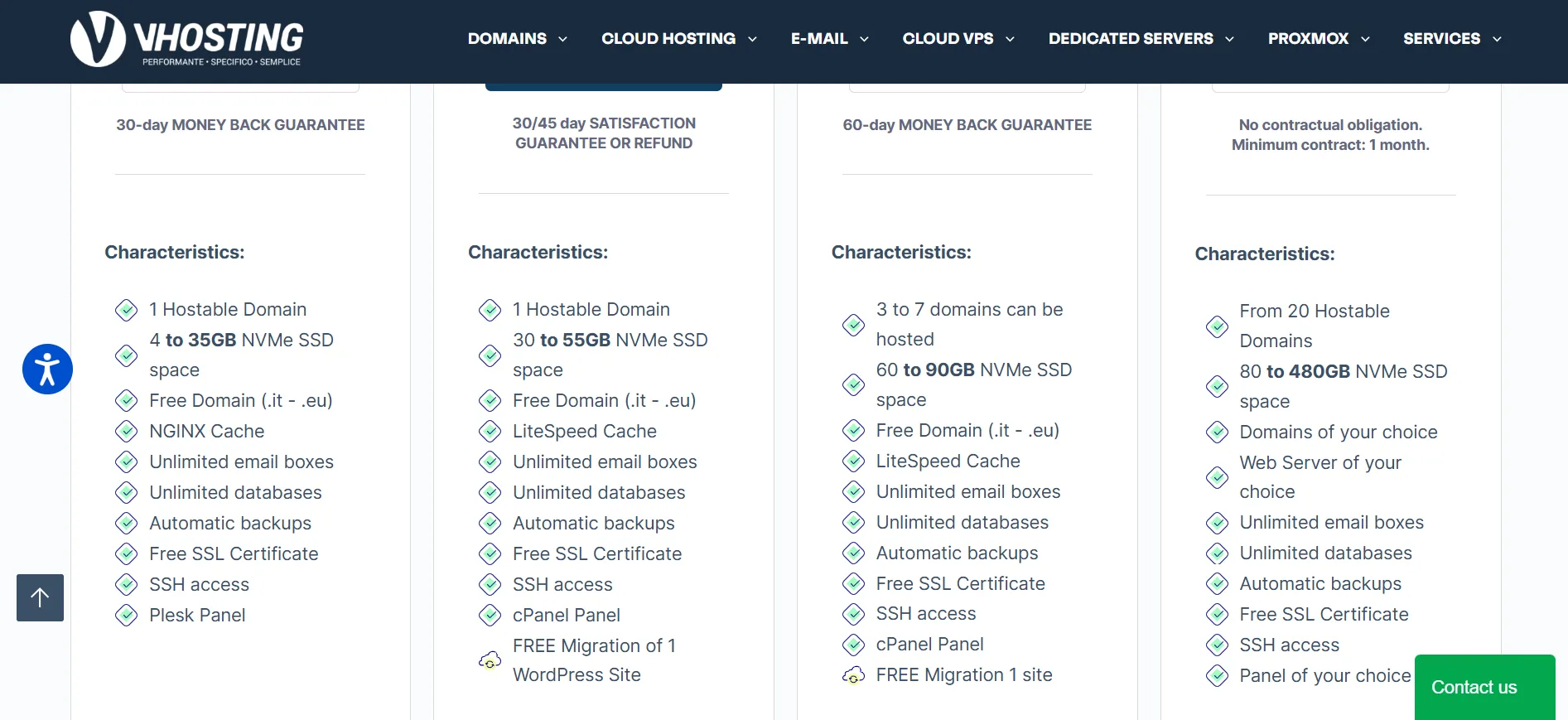Click cloud icon beside FREE Migration 1 site
Screen dimensions: 1568x720
point(853,675)
